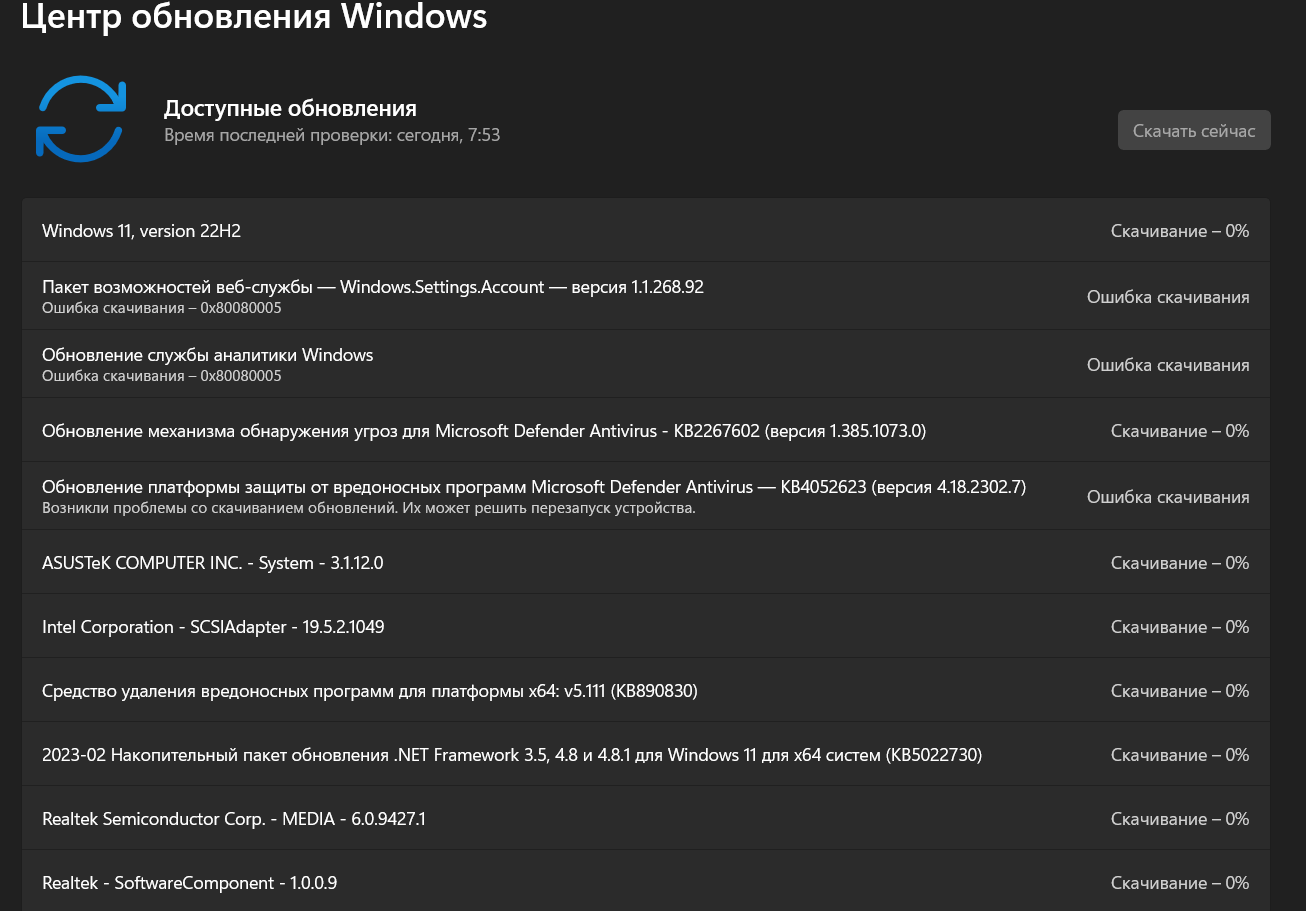Click download status for the KB890830 update
The image size is (1306, 911).
click(1180, 691)
